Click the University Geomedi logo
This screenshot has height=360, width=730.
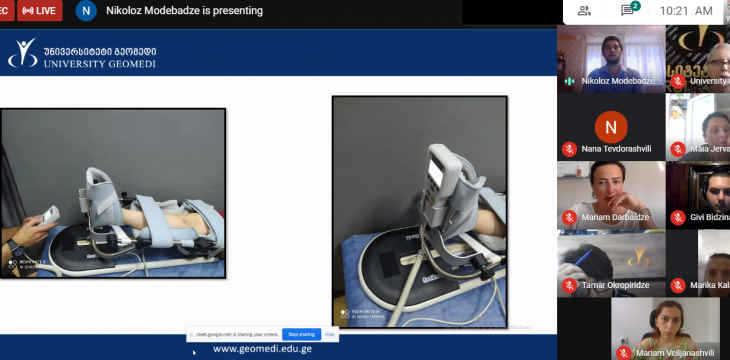tap(82, 53)
